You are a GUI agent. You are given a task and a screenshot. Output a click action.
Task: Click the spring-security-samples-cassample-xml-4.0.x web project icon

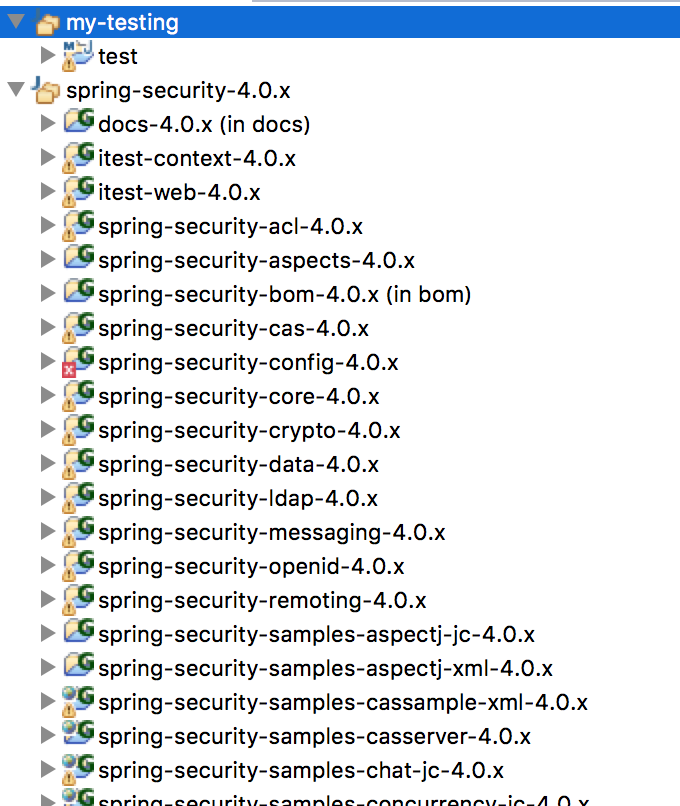coord(78,700)
